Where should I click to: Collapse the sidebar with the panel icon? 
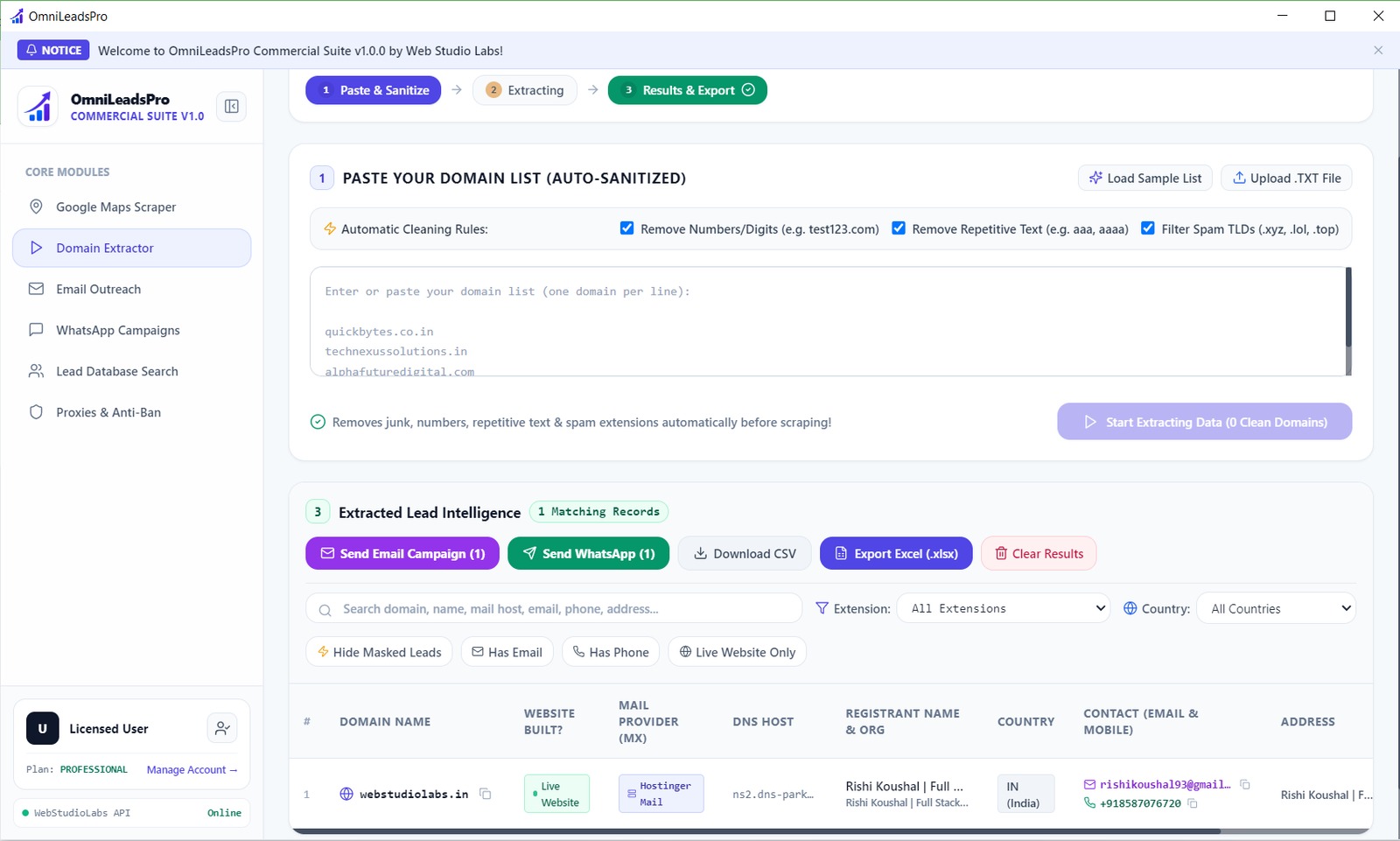click(x=231, y=106)
